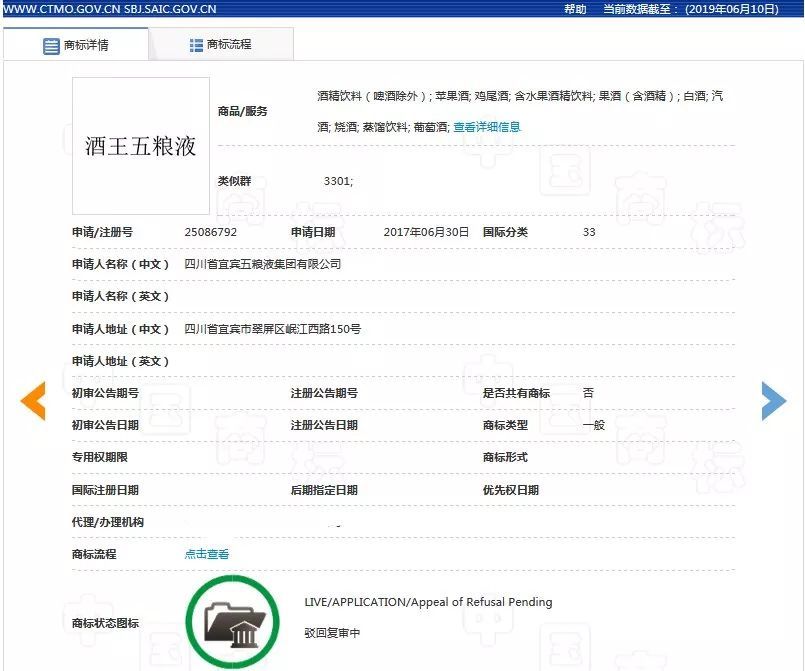Screen dimensions: 805x671
Task: Click the 驳回复审中 status text
Action: click(332, 633)
